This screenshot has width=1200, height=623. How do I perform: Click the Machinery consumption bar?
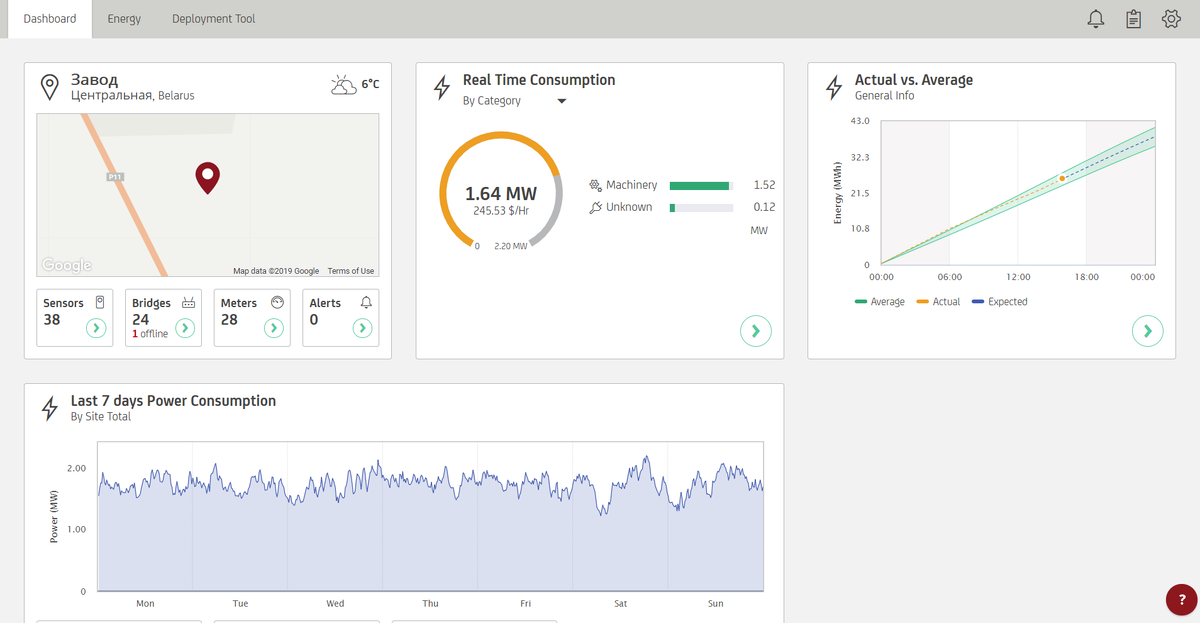701,185
